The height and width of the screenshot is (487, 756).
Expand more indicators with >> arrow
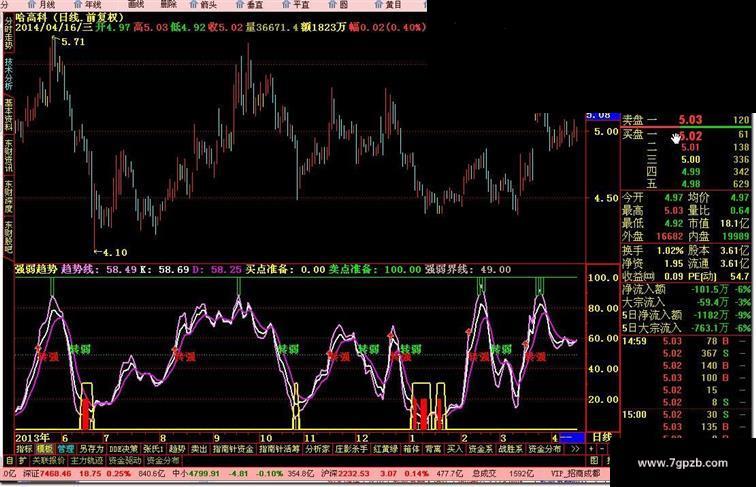tap(575, 449)
